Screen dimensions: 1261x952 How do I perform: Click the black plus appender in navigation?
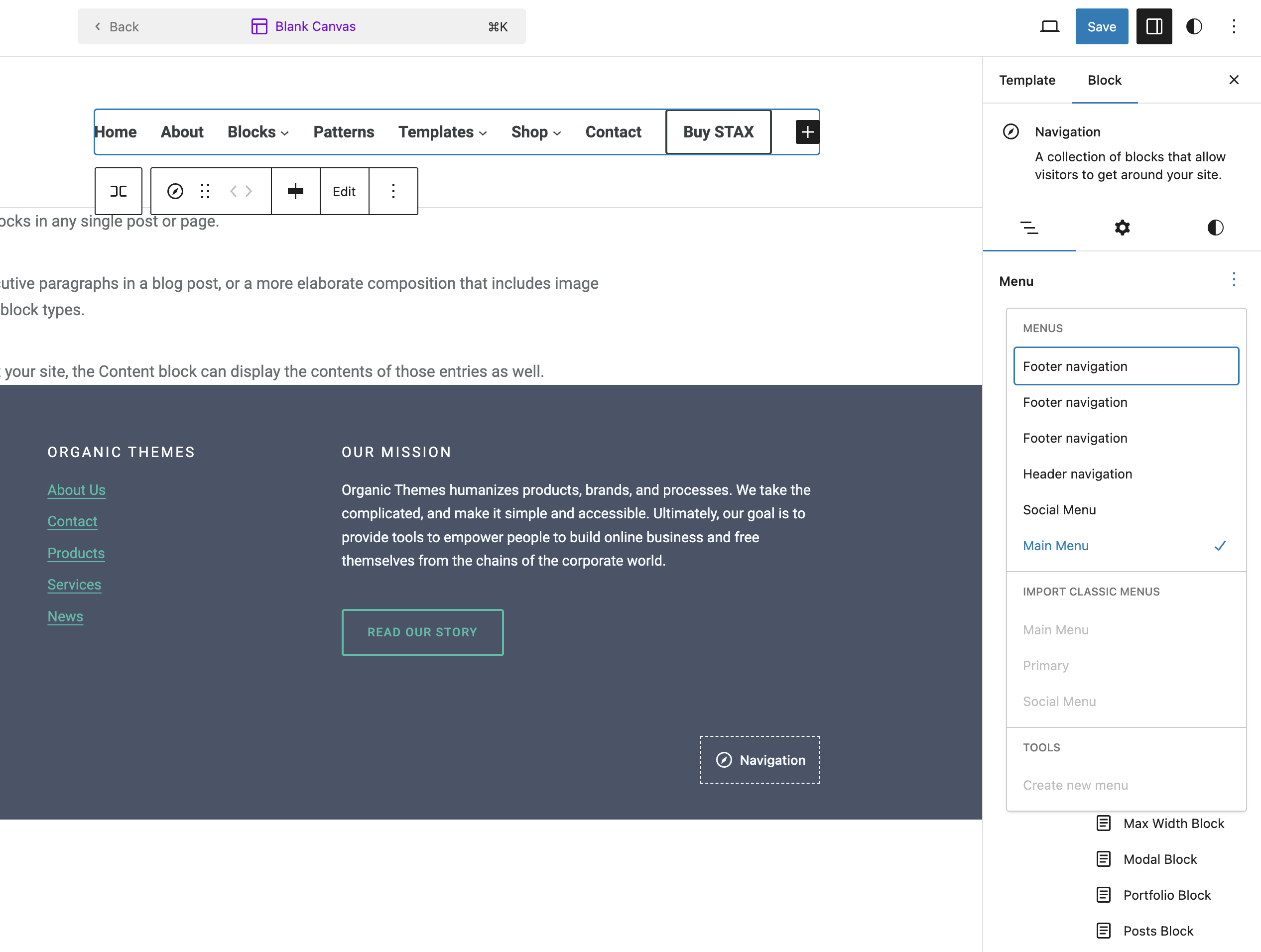(x=807, y=131)
